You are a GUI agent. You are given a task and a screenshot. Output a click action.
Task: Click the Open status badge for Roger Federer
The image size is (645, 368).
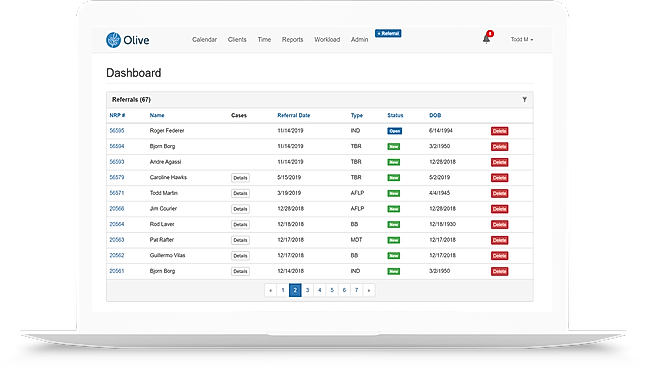[x=394, y=131]
